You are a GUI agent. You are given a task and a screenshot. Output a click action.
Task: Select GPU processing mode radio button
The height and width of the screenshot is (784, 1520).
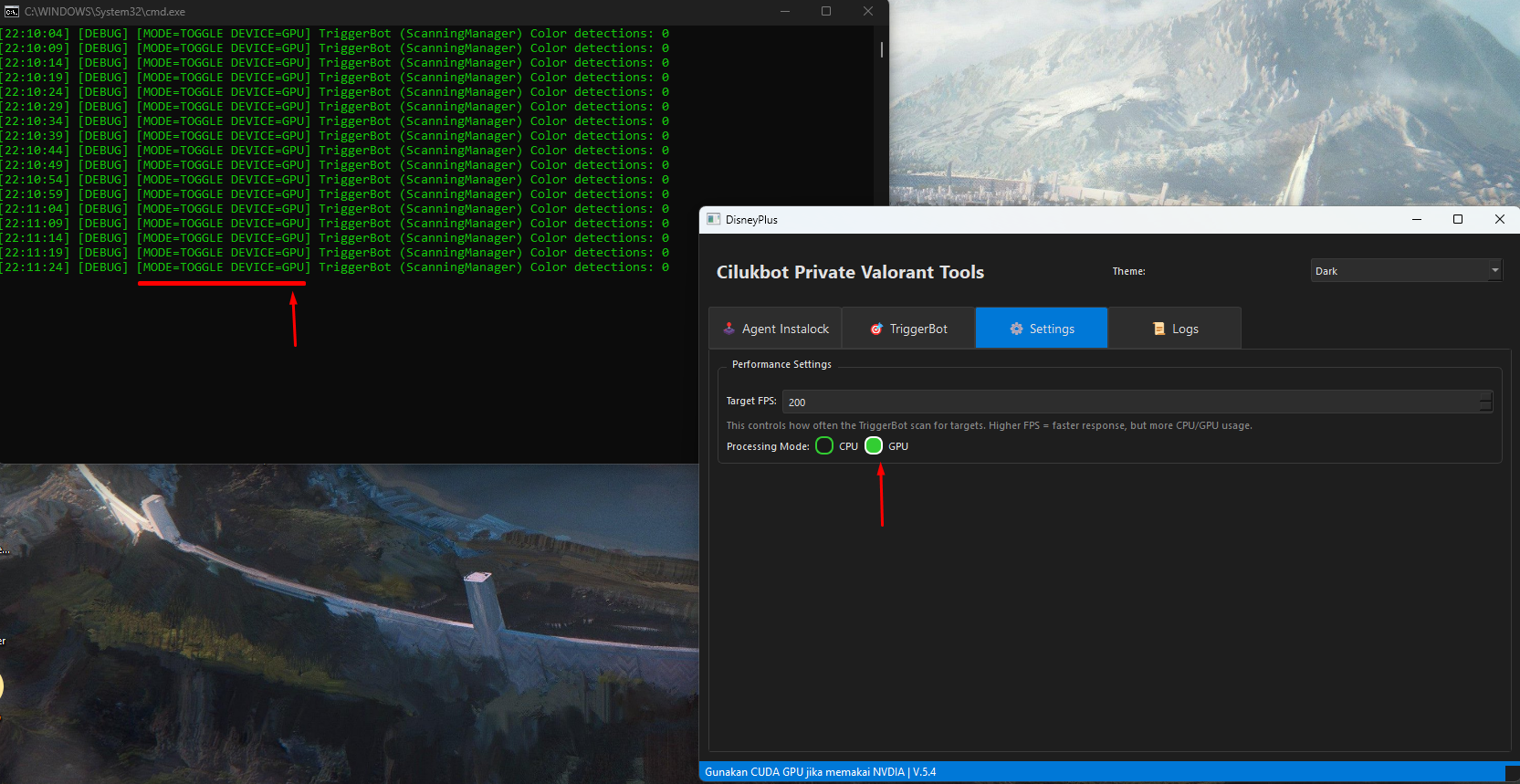pyautogui.click(x=874, y=445)
